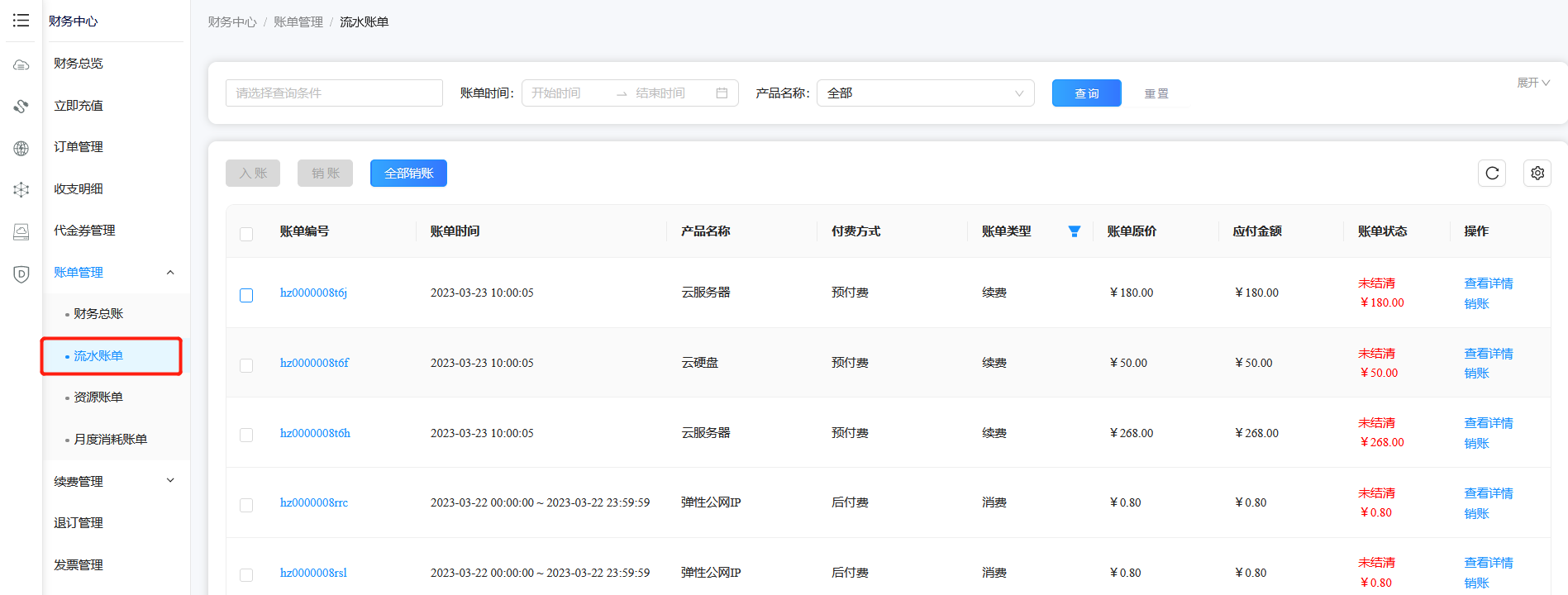Image resolution: width=1568 pixels, height=595 pixels.
Task: Check the row hz0000008t6j
Action: (x=246, y=295)
